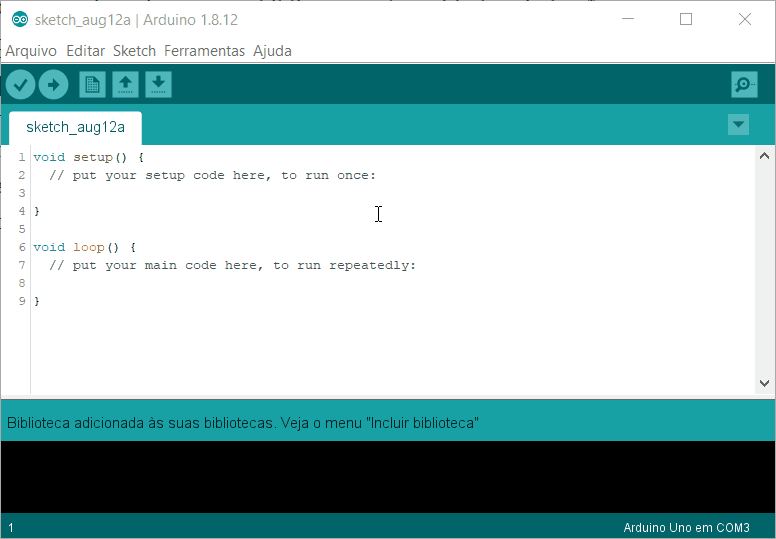This screenshot has width=776, height=539.
Task: Click the Upload arrow button
Action: [53, 85]
